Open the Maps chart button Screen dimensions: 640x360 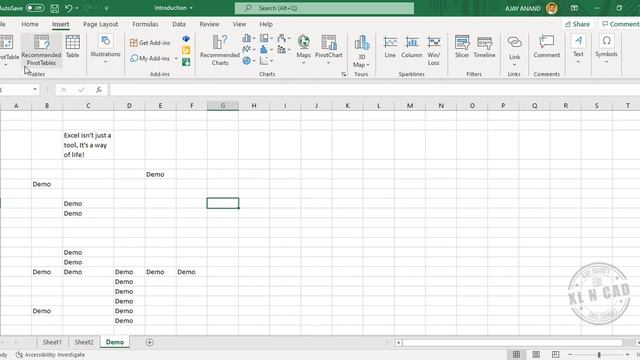tap(303, 50)
